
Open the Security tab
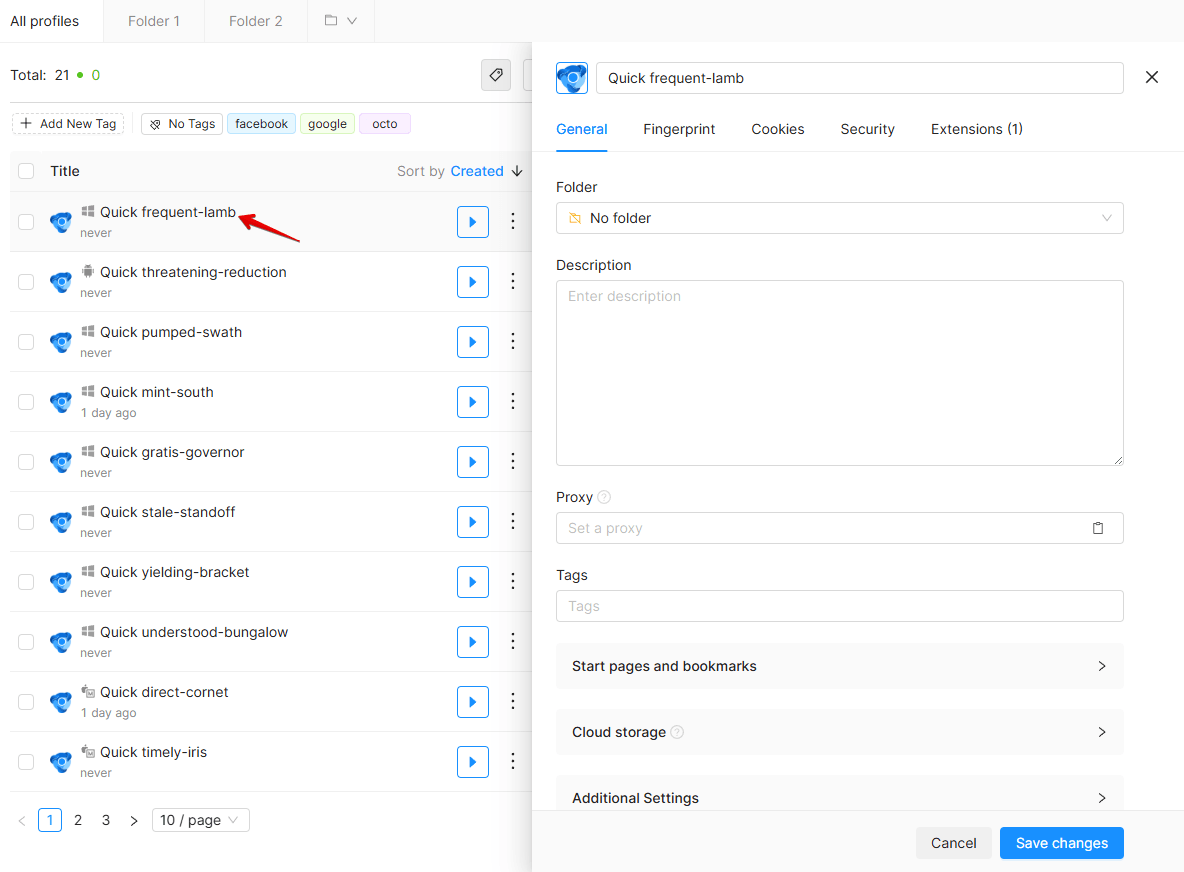(868, 129)
